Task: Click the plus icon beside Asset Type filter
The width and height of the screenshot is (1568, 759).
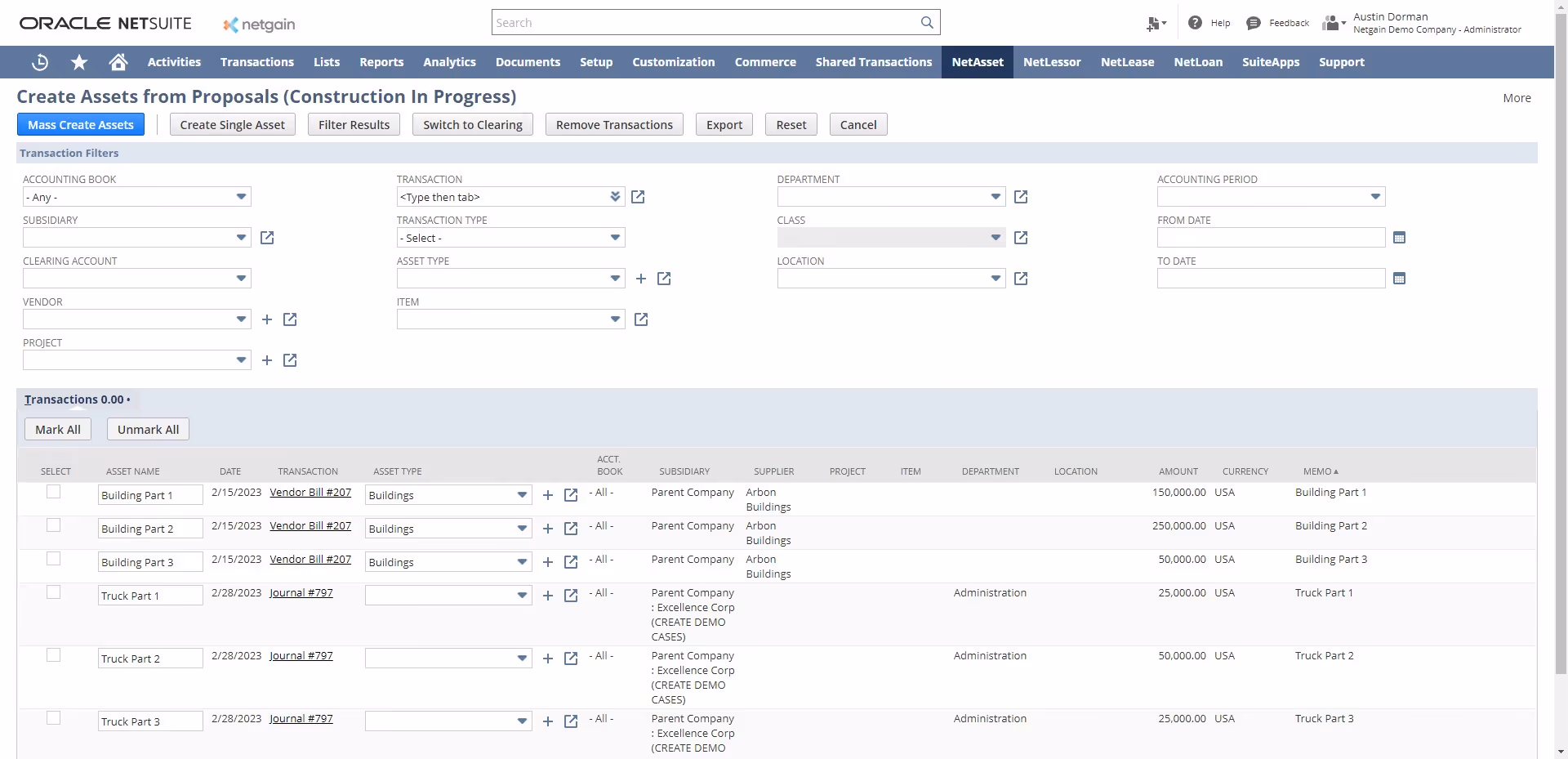Action: point(640,279)
